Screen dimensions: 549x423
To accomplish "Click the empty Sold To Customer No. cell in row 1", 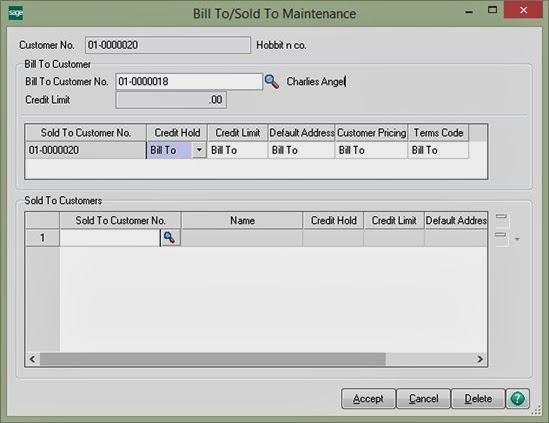I will 110,238.
